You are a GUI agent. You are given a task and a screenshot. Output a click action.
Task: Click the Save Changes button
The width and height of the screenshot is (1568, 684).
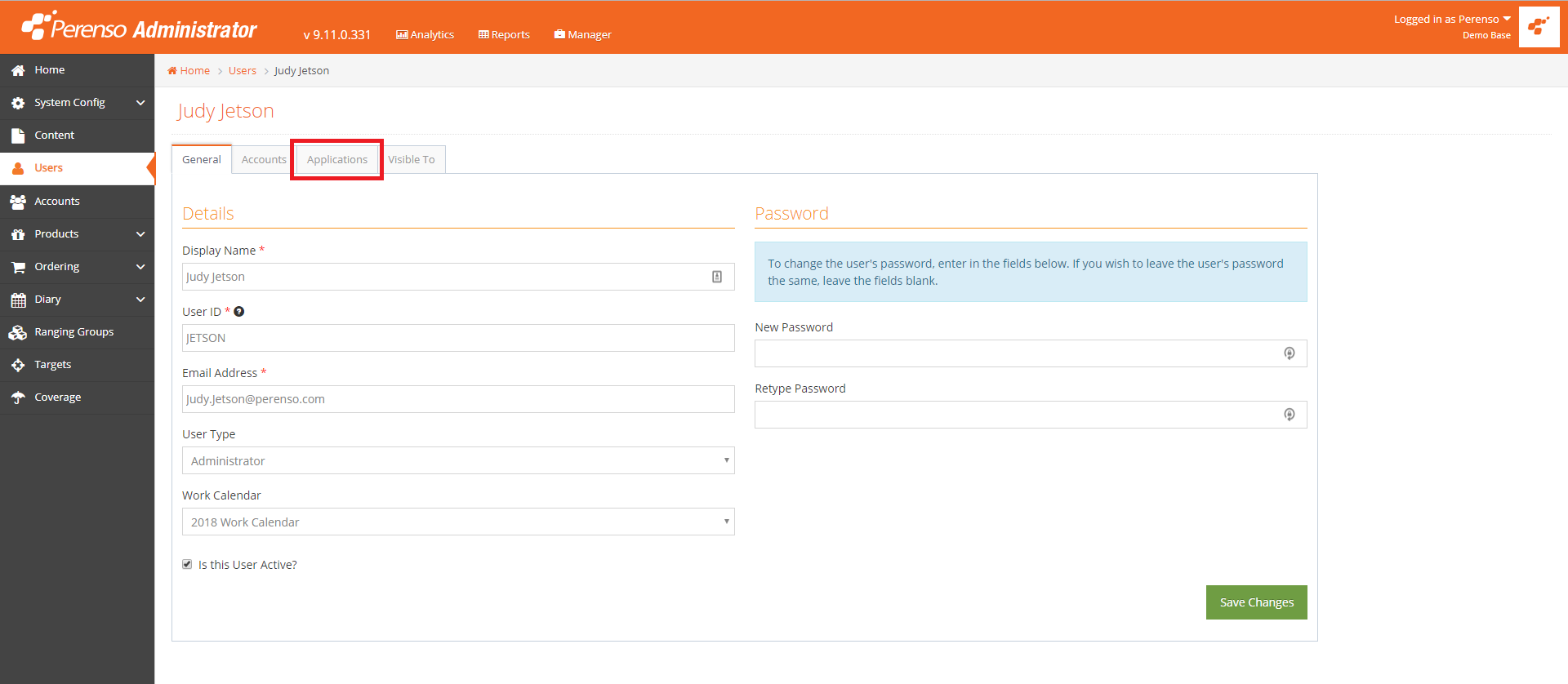(1256, 602)
